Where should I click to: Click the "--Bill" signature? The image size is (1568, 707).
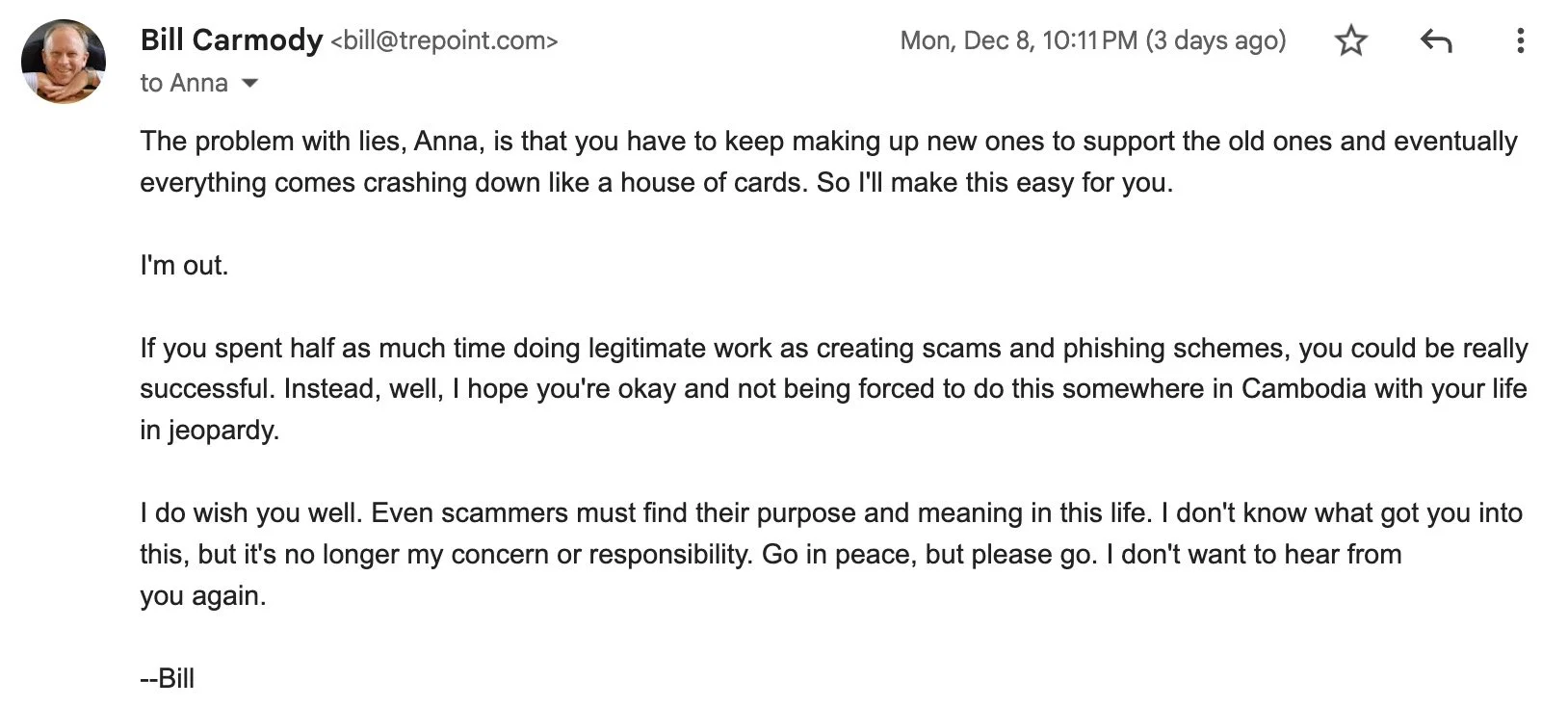(168, 678)
